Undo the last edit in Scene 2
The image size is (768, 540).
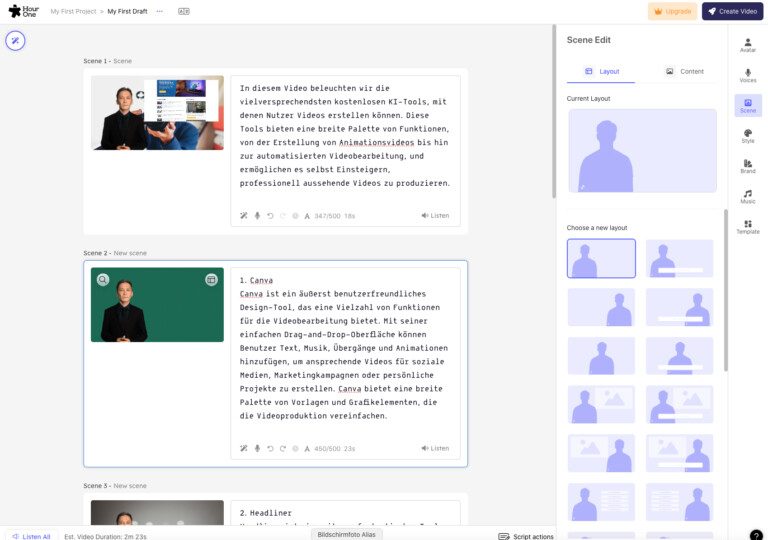(270, 448)
